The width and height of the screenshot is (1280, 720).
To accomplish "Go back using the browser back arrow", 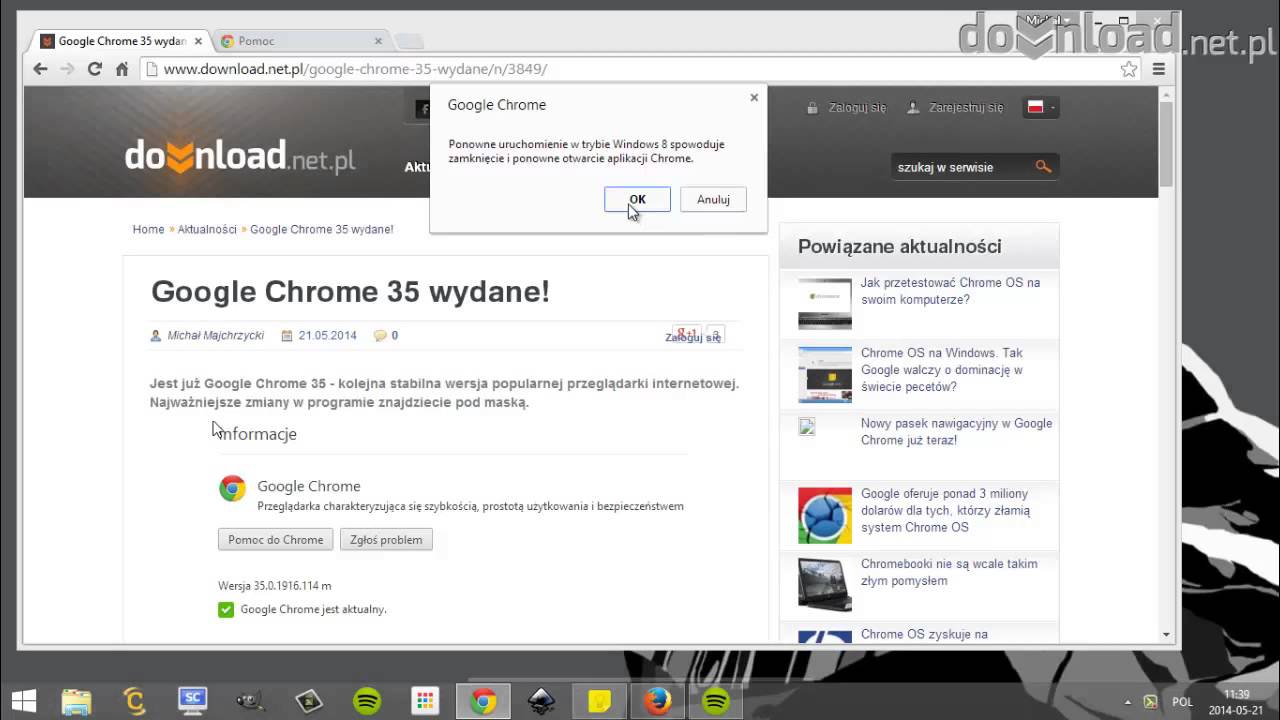I will click(40, 69).
